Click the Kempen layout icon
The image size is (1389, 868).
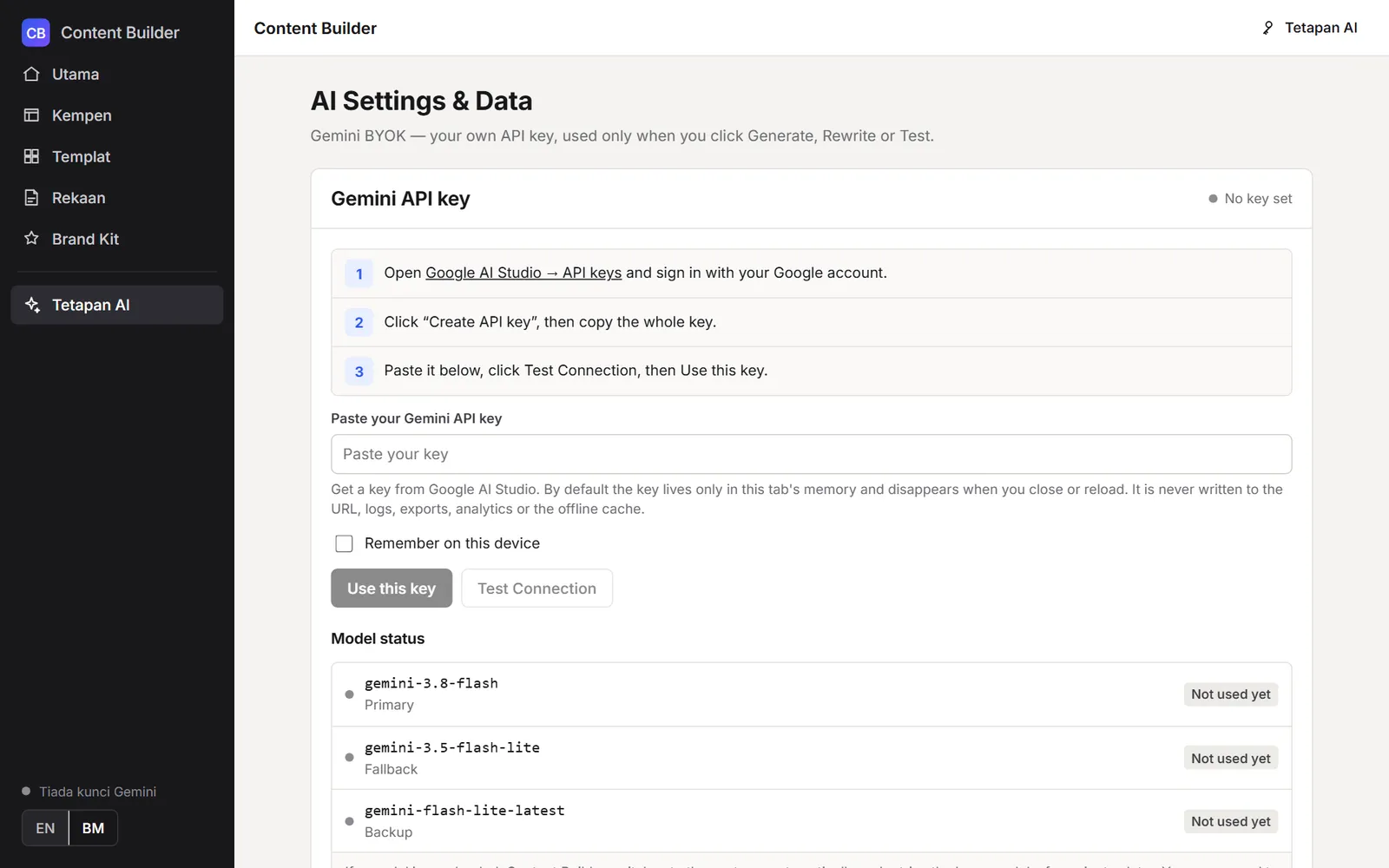[31, 115]
